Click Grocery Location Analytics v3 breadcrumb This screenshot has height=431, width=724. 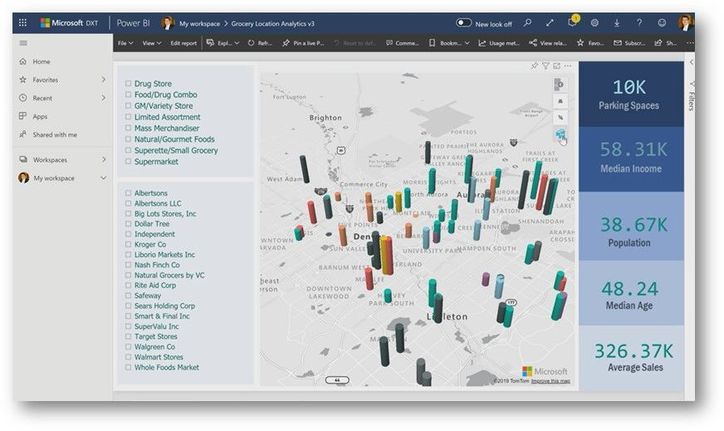273,24
